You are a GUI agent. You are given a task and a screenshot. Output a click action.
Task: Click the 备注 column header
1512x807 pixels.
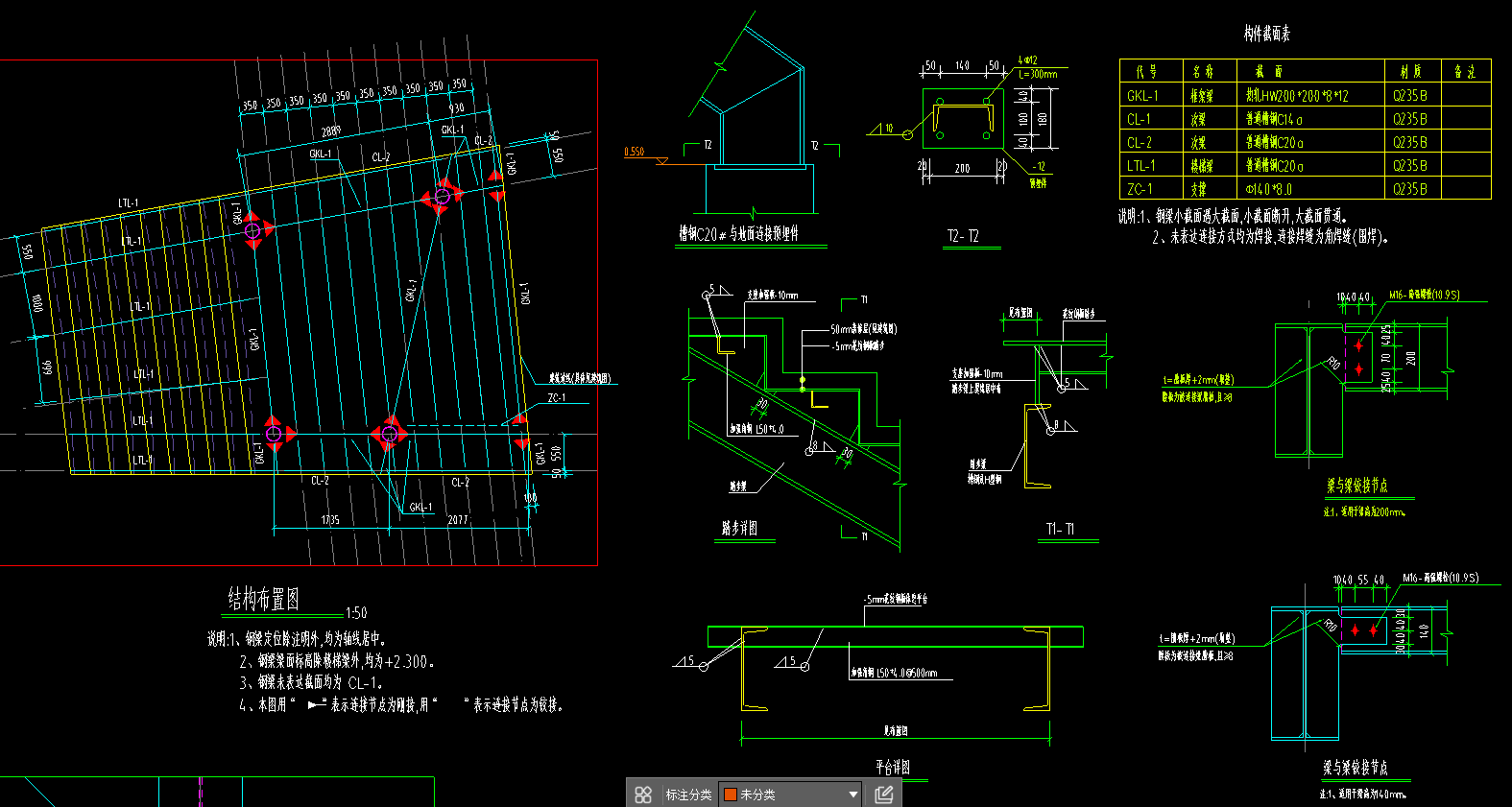(1464, 72)
